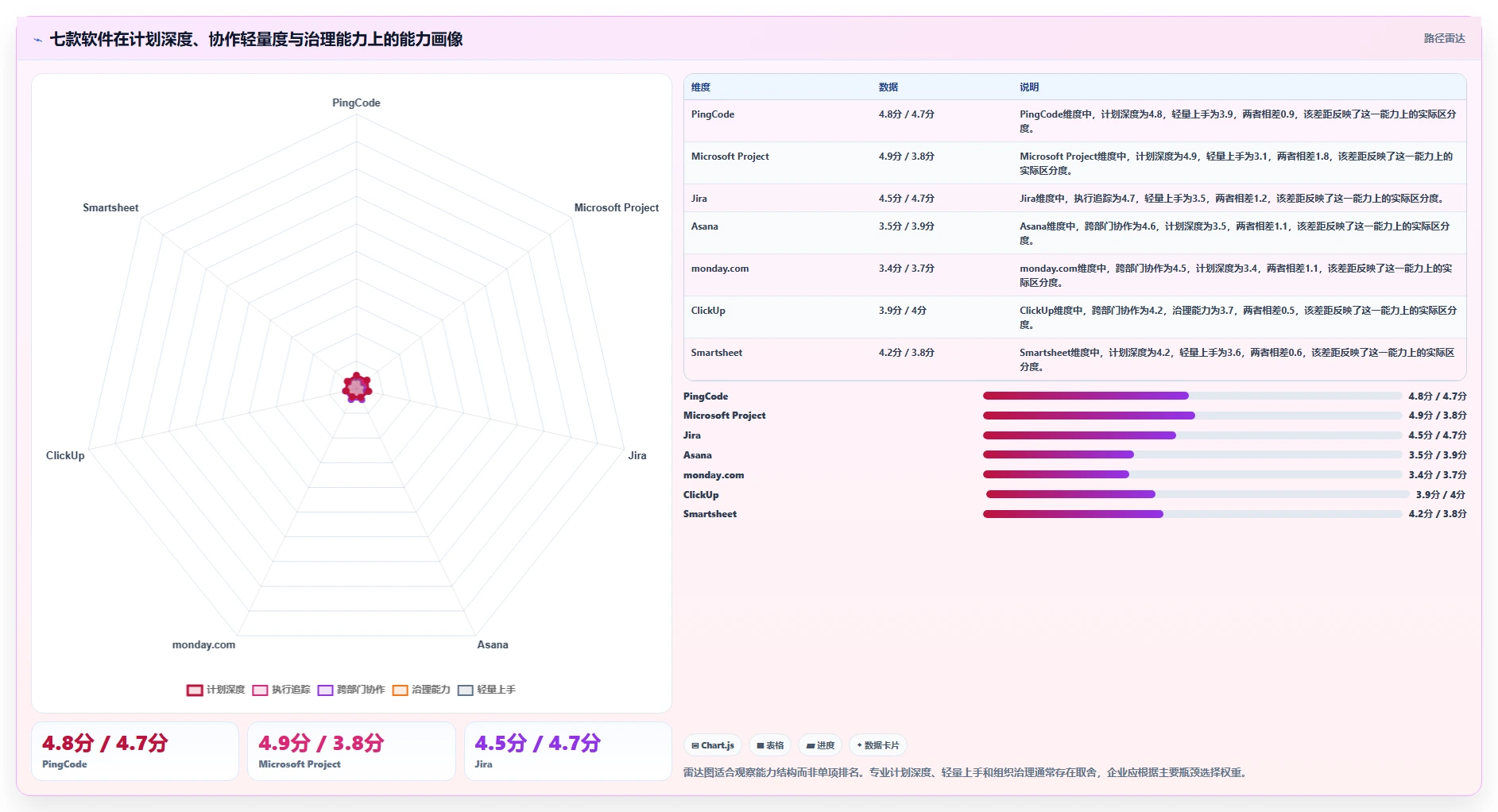Click the 数据卡片 tag

pyautogui.click(x=878, y=745)
